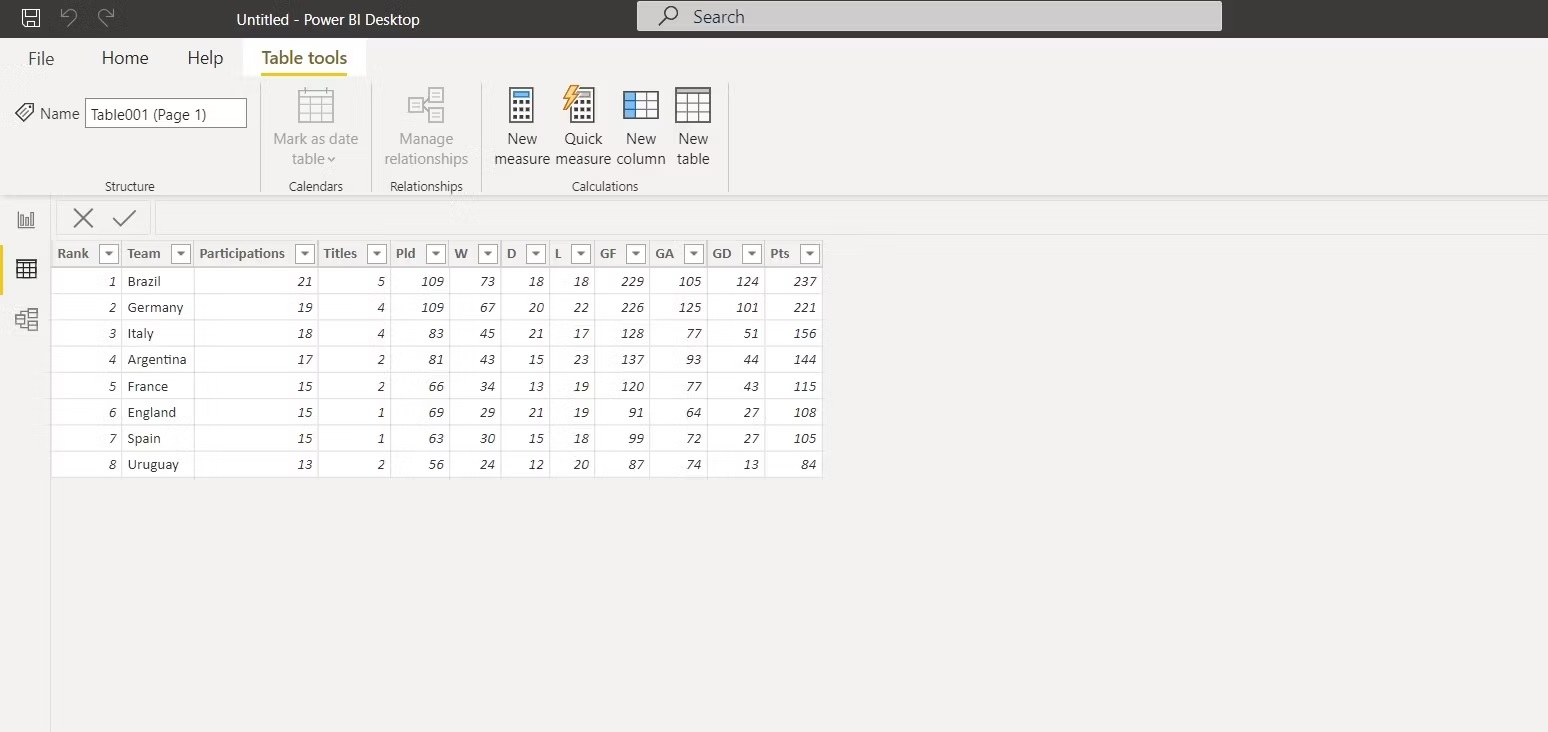Select the Argentina team cell
Screen dimensions: 1548x732
tap(158, 359)
